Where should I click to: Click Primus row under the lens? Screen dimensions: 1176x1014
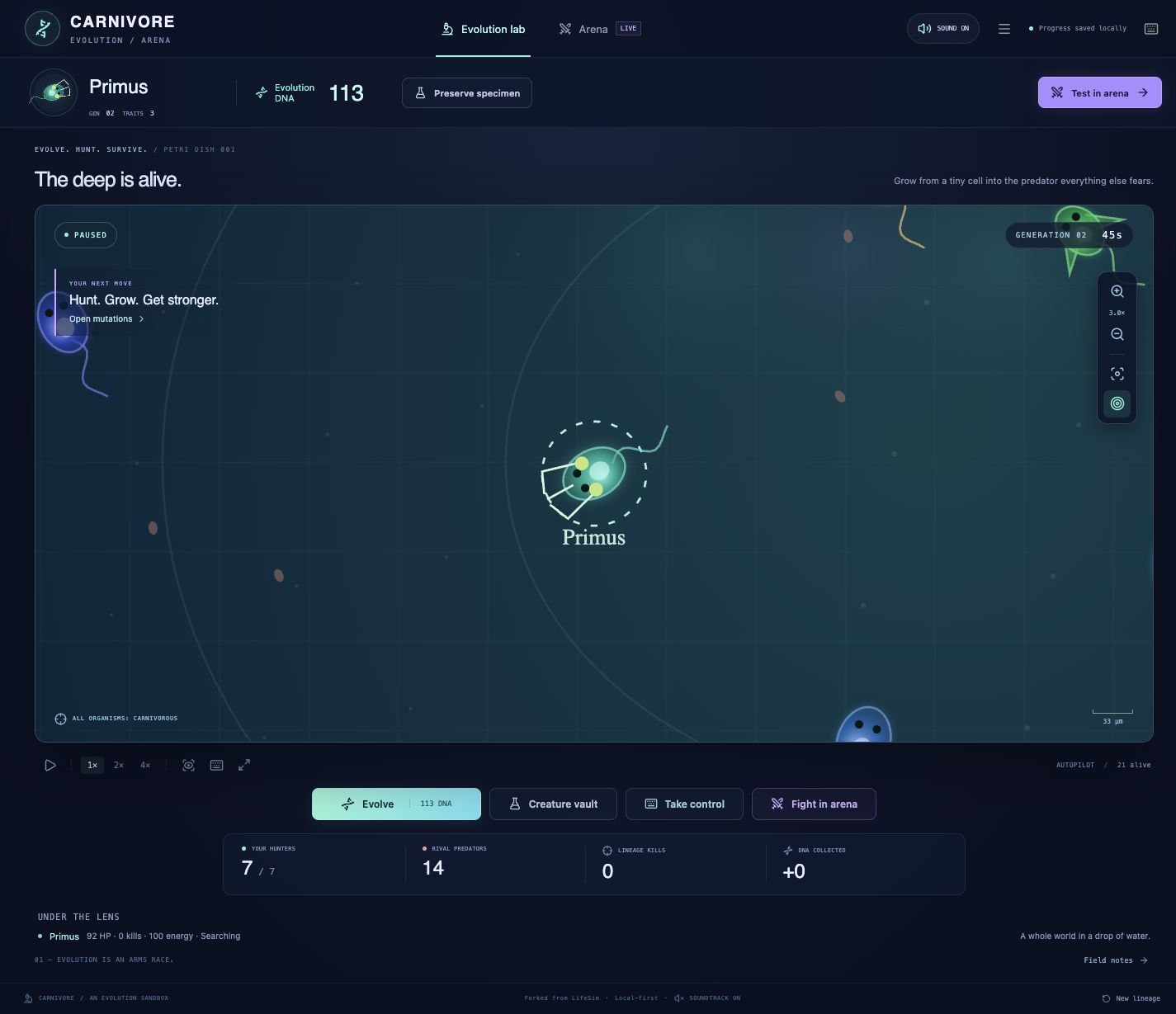click(x=139, y=936)
